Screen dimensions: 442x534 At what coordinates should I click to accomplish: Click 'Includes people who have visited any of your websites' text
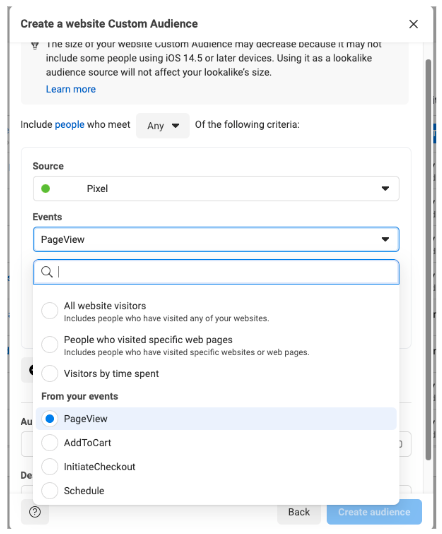tap(166, 318)
